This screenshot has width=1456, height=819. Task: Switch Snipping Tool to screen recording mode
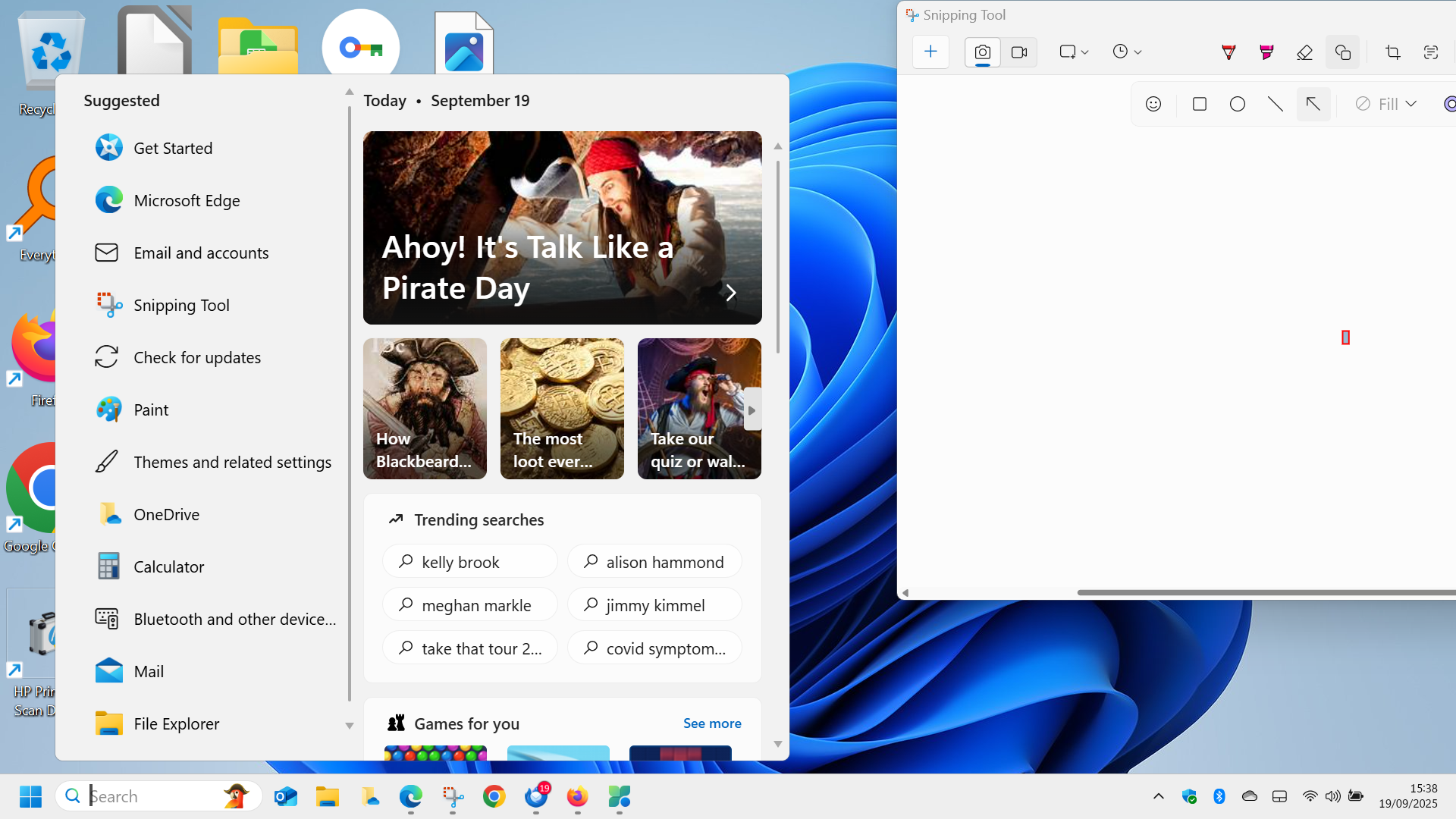coord(1019,52)
